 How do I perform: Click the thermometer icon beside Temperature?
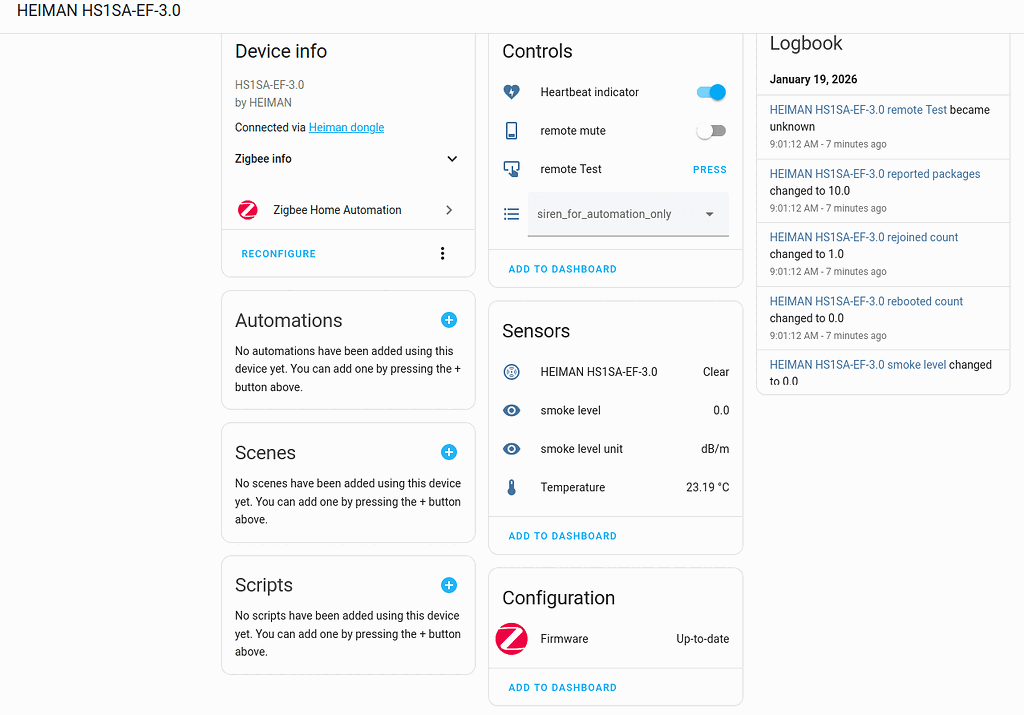(x=511, y=487)
